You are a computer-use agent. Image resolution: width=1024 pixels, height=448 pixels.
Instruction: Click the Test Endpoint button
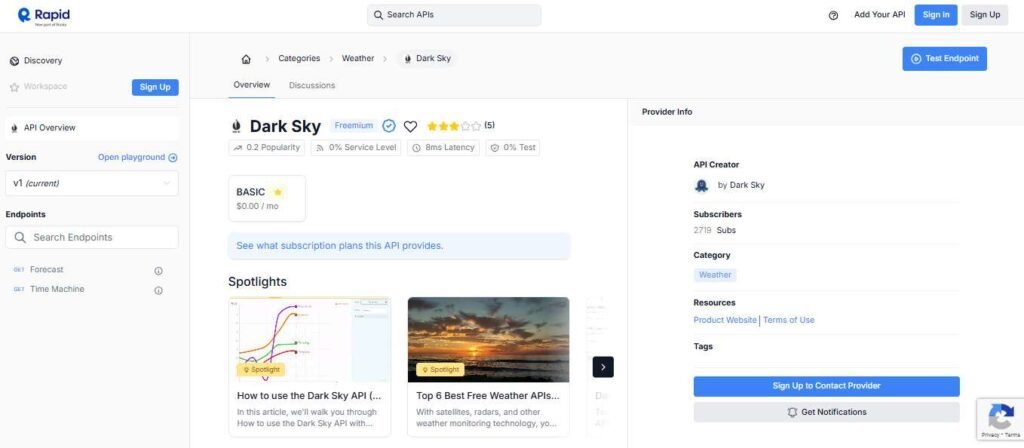944,59
